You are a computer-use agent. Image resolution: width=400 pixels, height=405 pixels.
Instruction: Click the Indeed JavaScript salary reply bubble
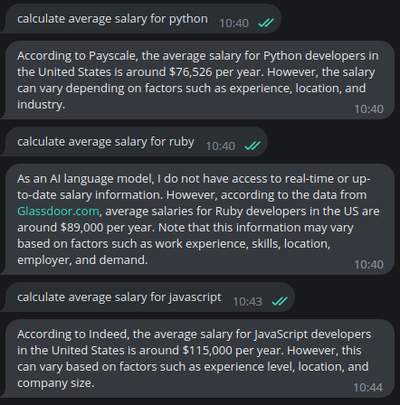pyautogui.click(x=198, y=358)
